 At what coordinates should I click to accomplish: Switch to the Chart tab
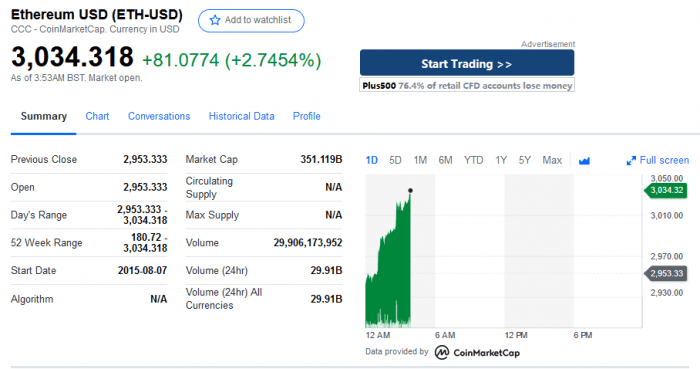97,116
